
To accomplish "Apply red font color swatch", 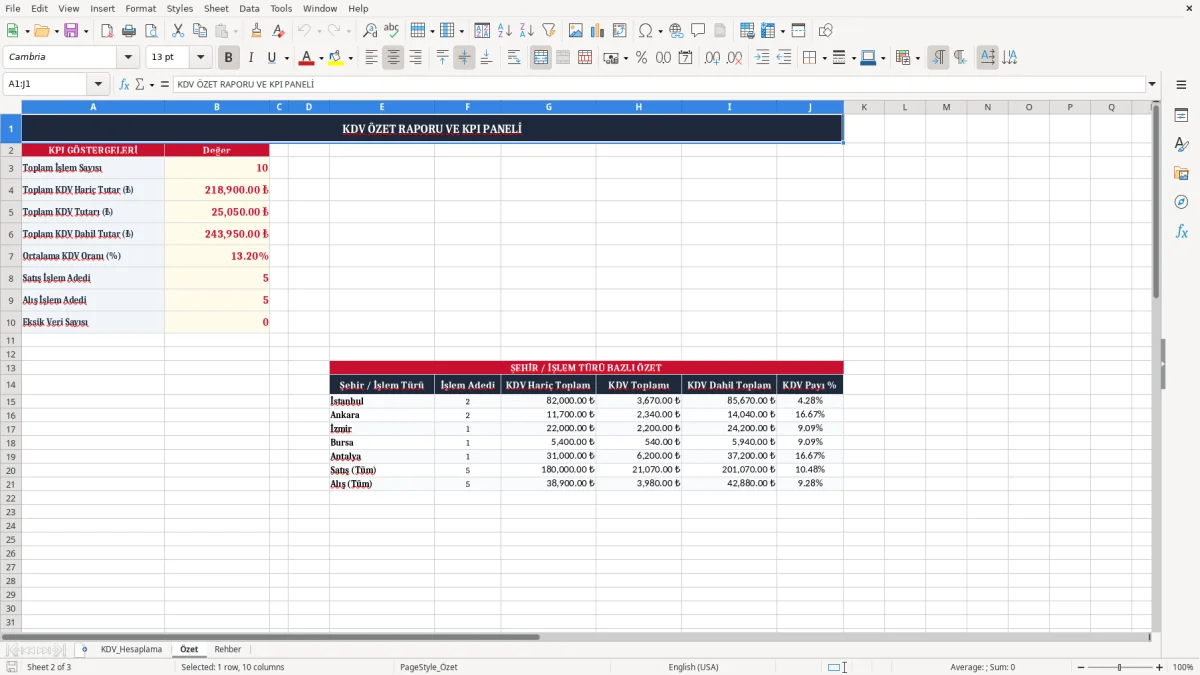I will pos(305,58).
